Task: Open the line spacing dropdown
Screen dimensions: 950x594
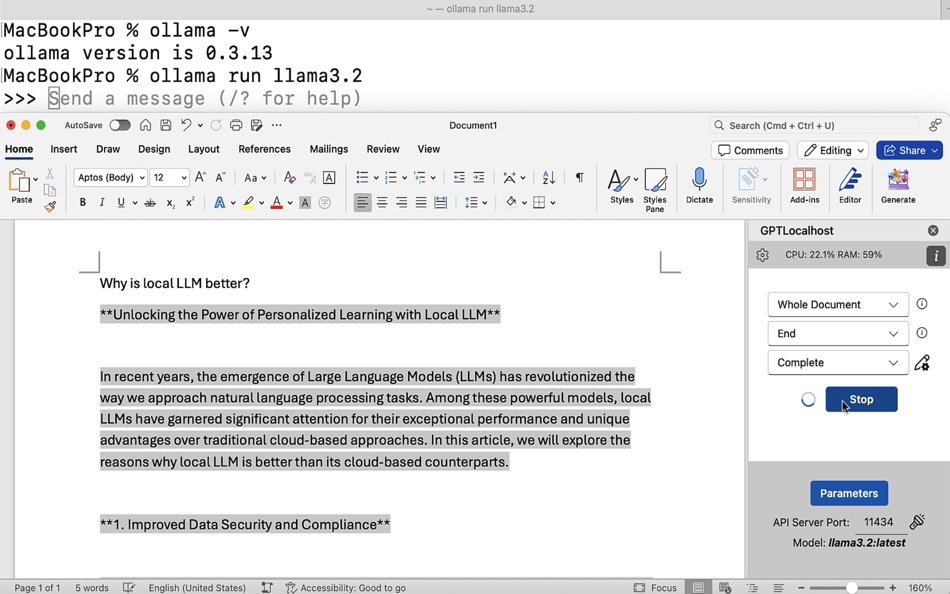Action: (x=476, y=202)
